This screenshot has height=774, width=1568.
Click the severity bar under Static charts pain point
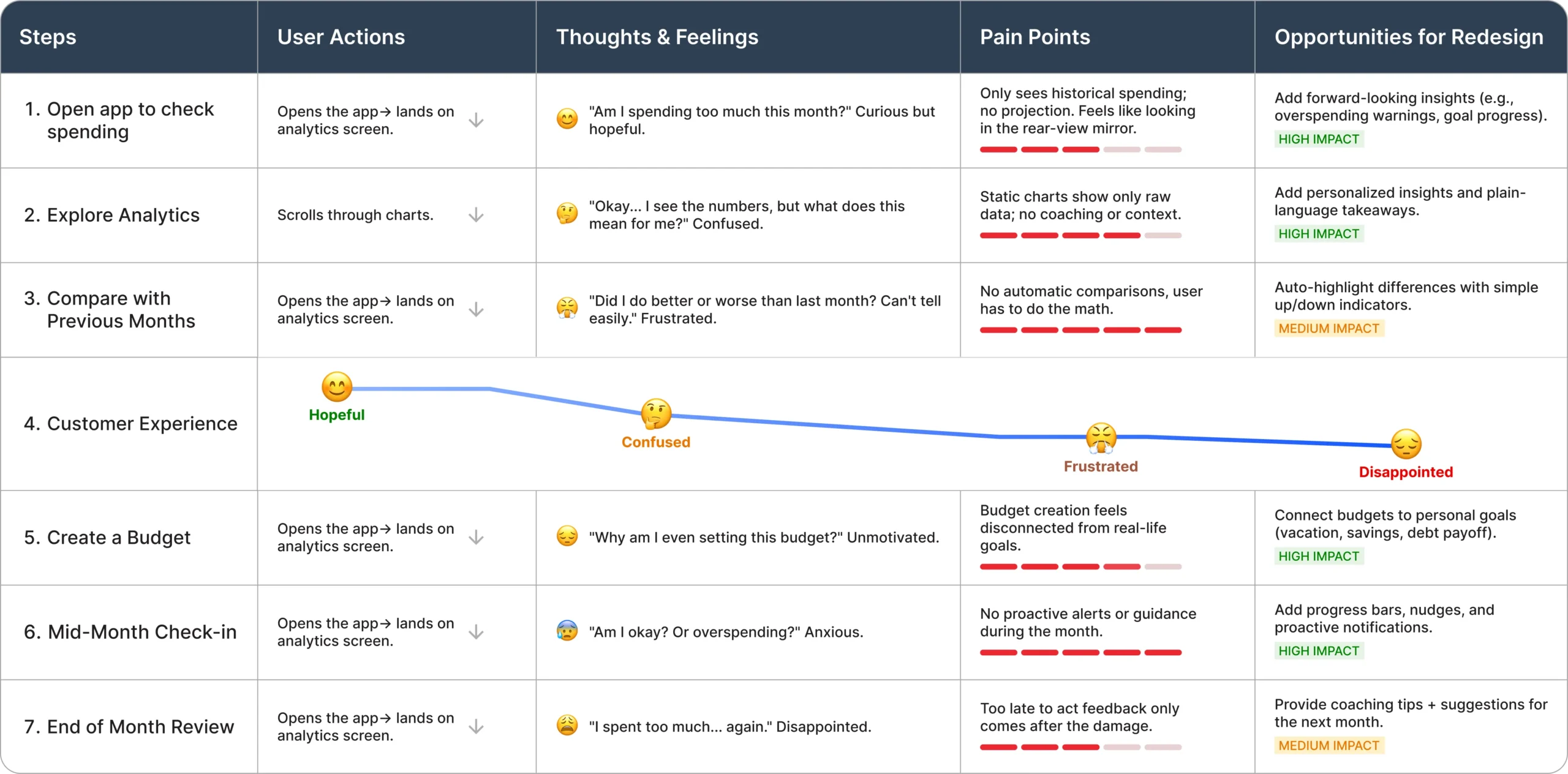(x=1080, y=235)
